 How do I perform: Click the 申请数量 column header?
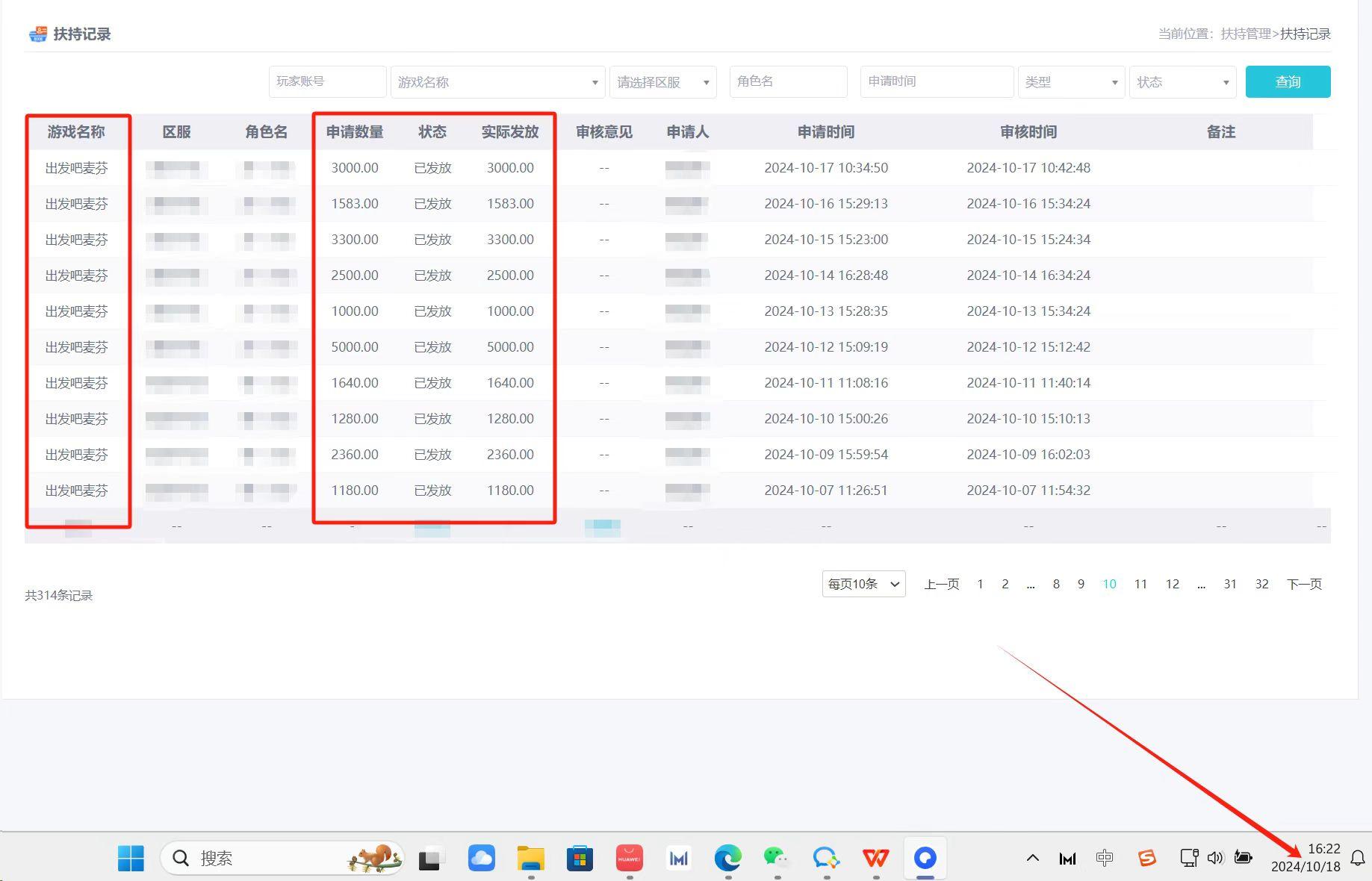pos(355,132)
